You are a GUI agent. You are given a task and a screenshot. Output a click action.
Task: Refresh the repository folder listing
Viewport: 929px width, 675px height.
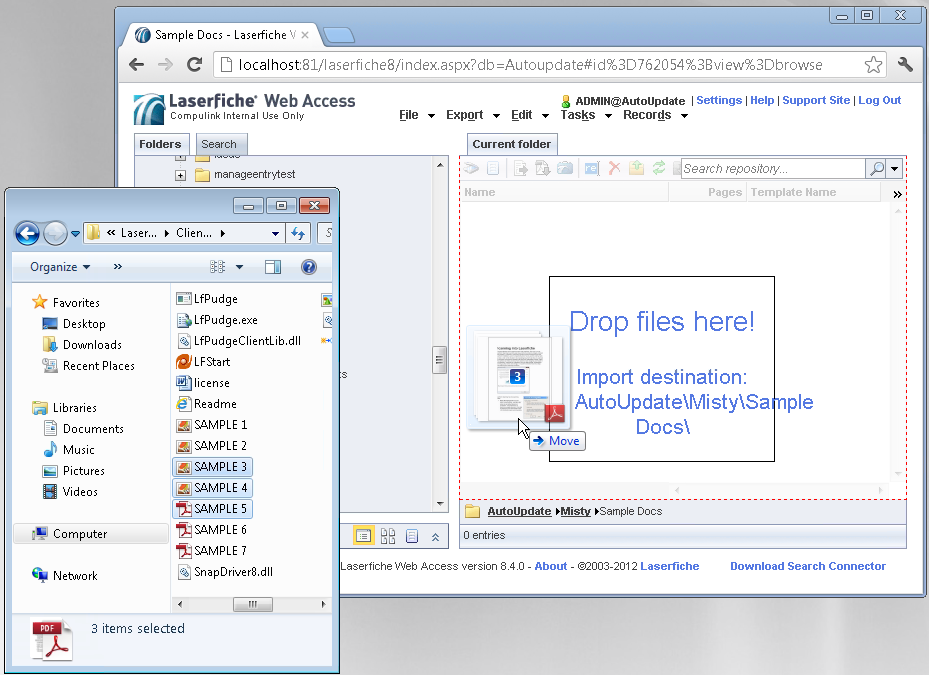661,168
